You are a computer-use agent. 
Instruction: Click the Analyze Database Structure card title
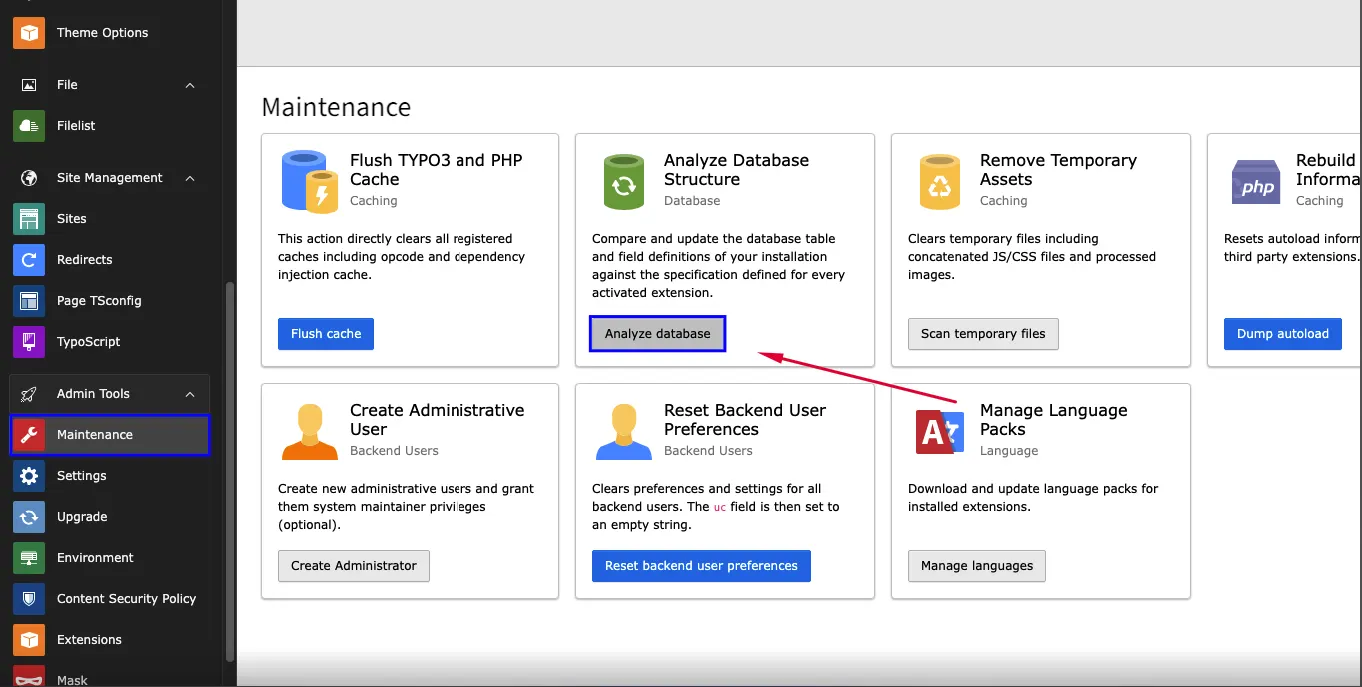736,170
